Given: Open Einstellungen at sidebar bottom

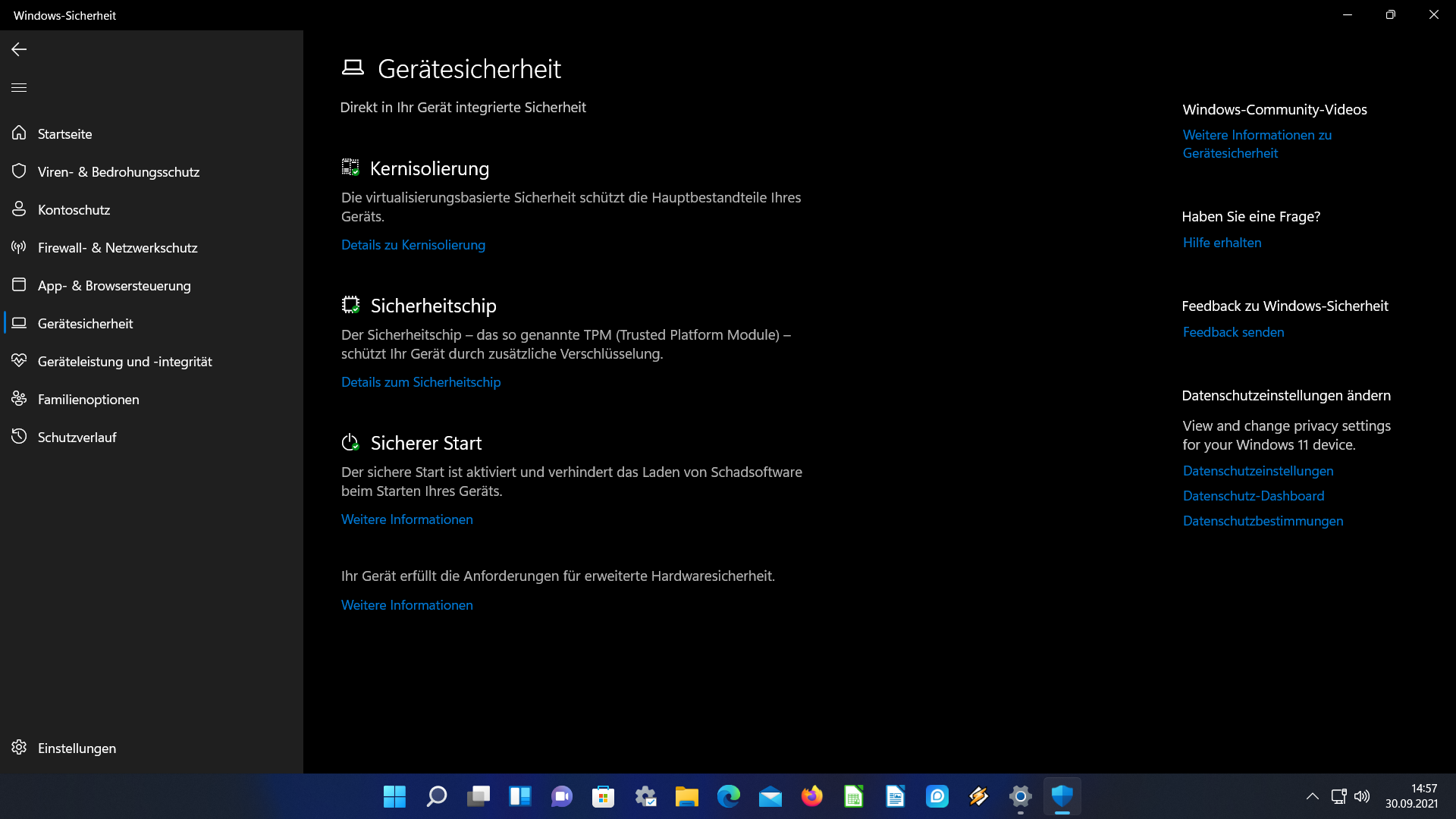Looking at the screenshot, I should [77, 748].
